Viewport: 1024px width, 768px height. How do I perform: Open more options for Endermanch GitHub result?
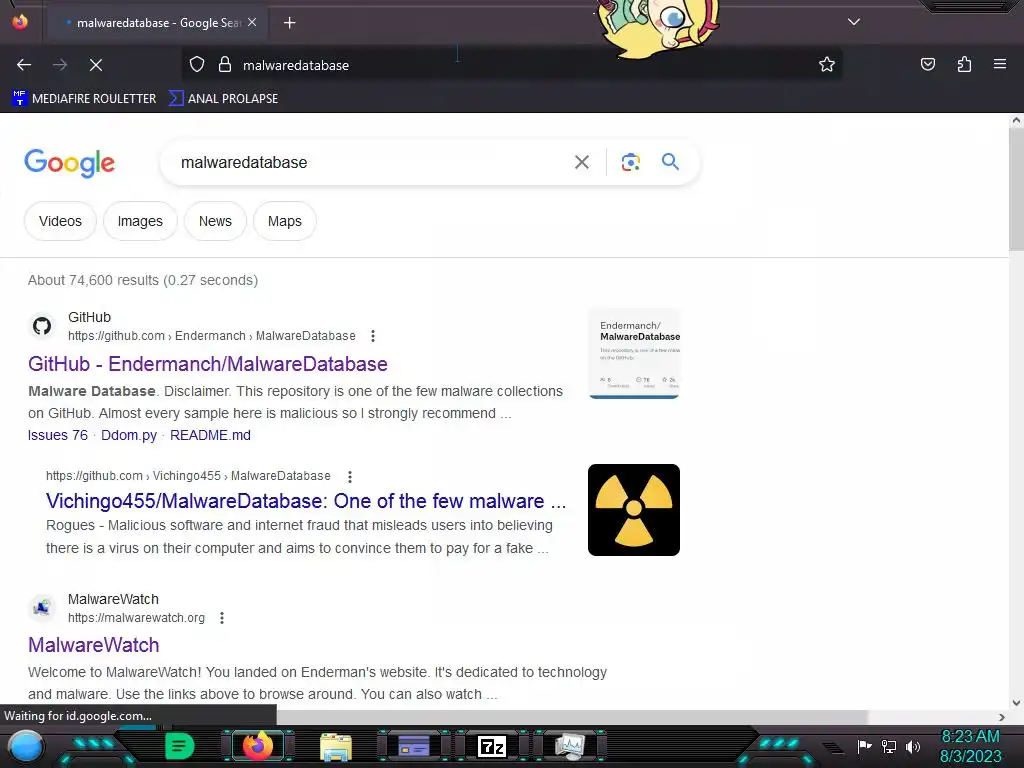[x=372, y=336]
